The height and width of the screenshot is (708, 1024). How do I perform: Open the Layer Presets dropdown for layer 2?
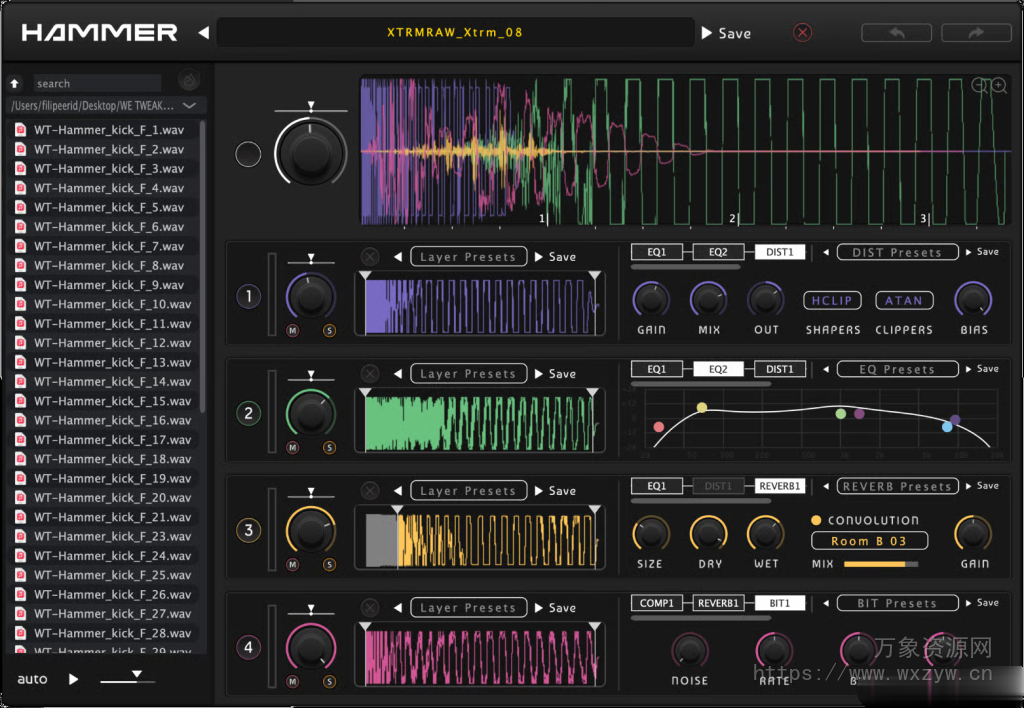468,373
